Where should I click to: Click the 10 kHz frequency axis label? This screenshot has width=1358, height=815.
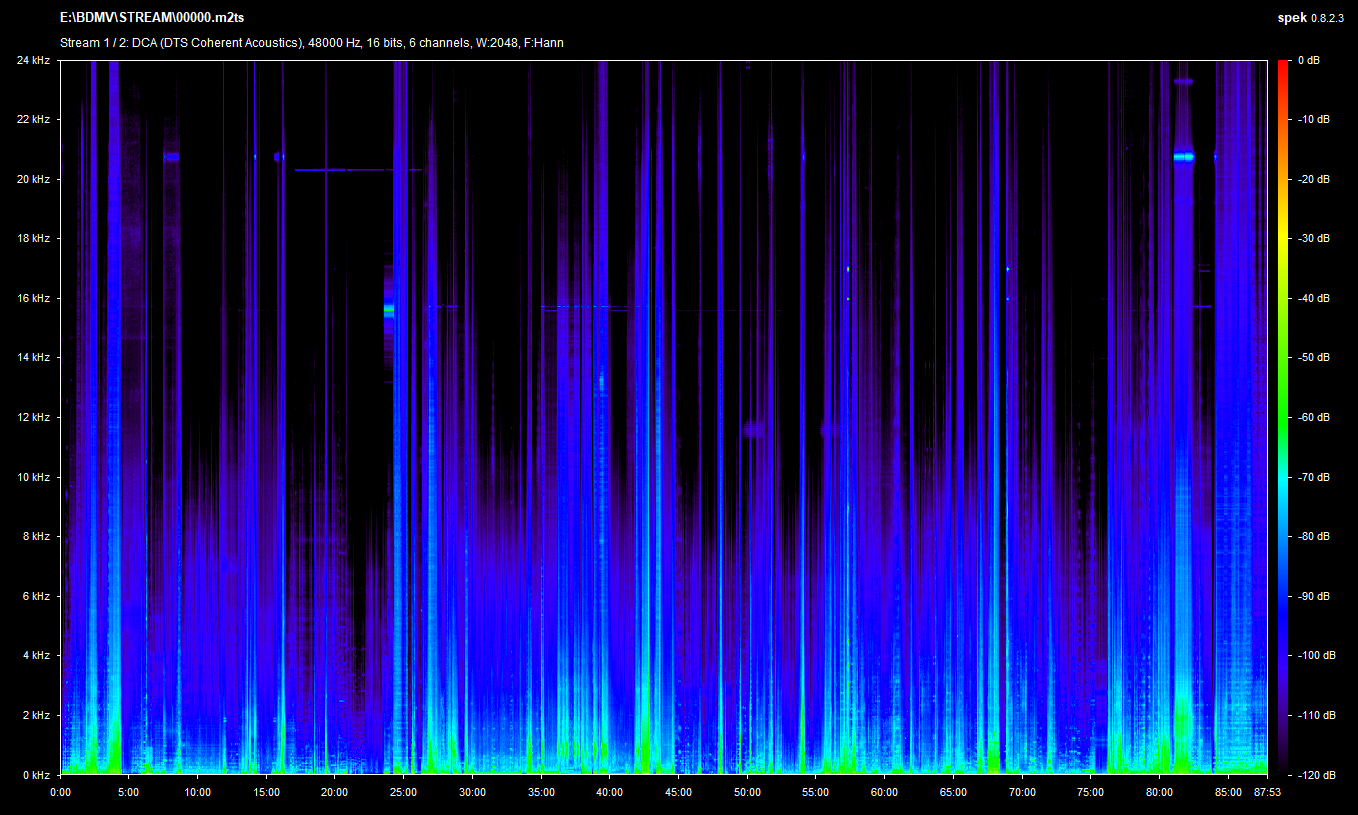coord(33,477)
